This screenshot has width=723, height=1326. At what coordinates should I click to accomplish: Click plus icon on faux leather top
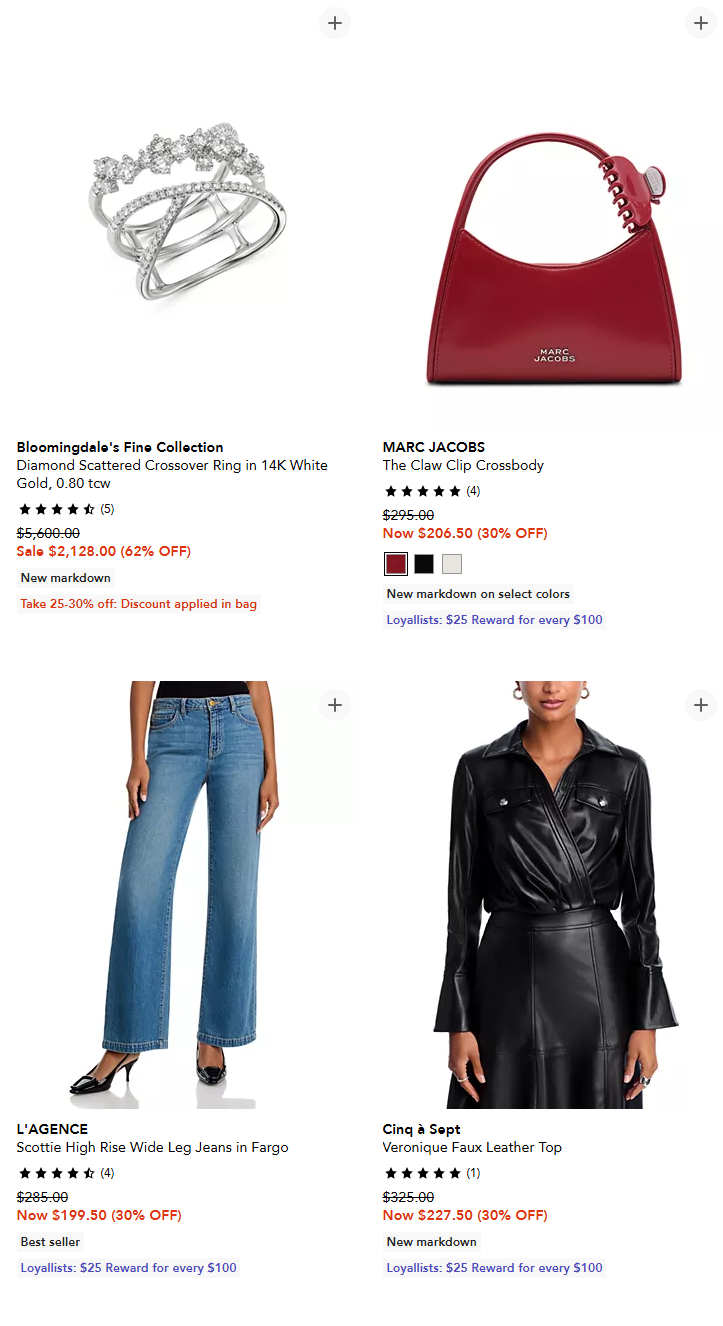(701, 705)
